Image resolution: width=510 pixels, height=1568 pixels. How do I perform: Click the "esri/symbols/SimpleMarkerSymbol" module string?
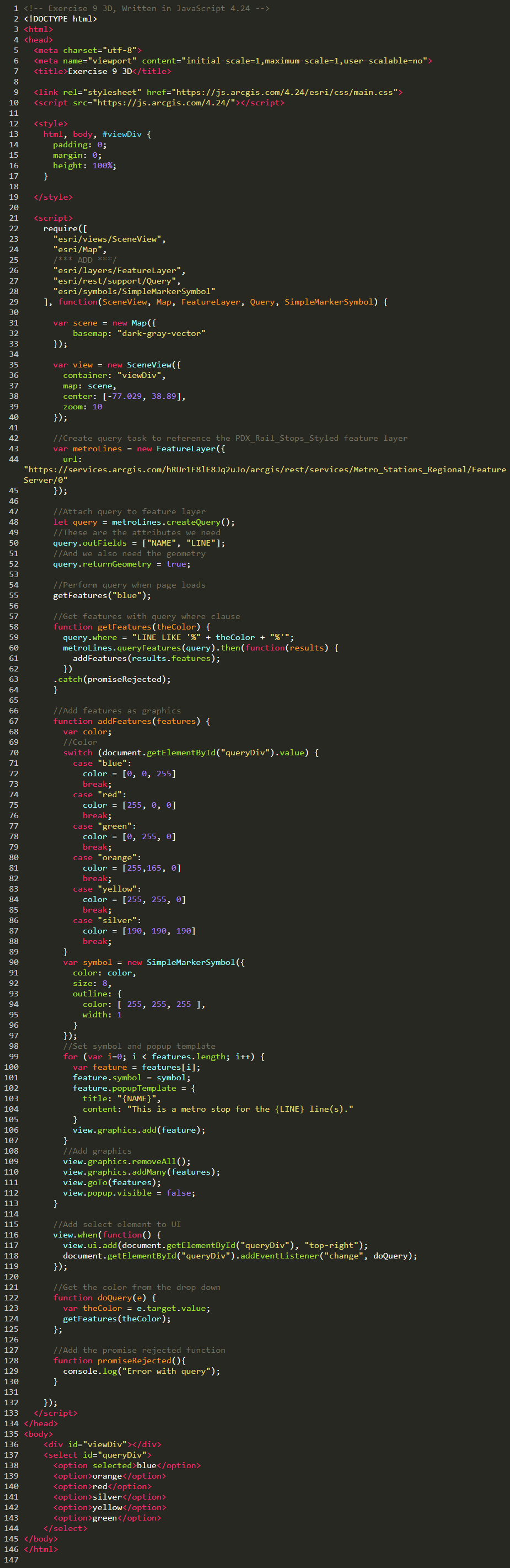pos(134,291)
